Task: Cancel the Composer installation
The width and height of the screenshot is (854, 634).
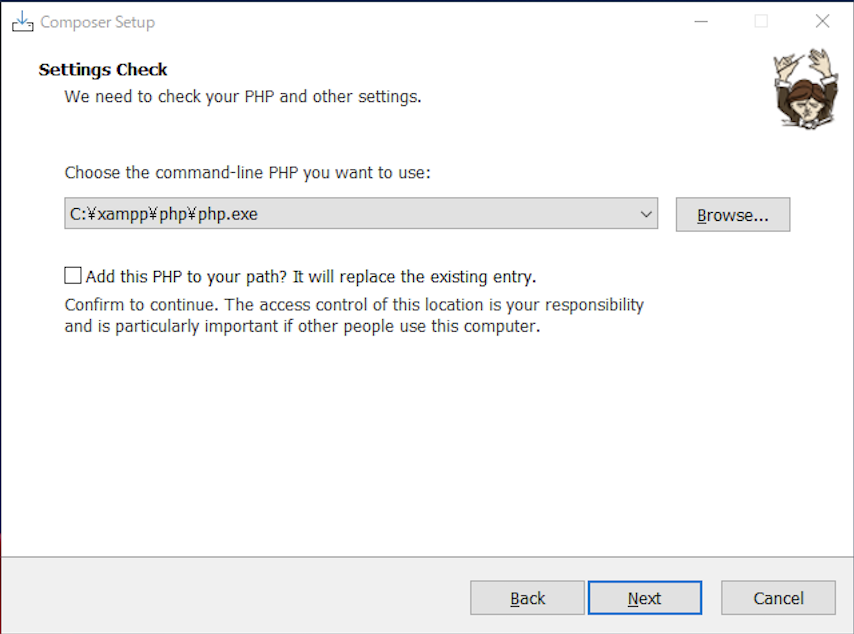Action: coord(778,598)
